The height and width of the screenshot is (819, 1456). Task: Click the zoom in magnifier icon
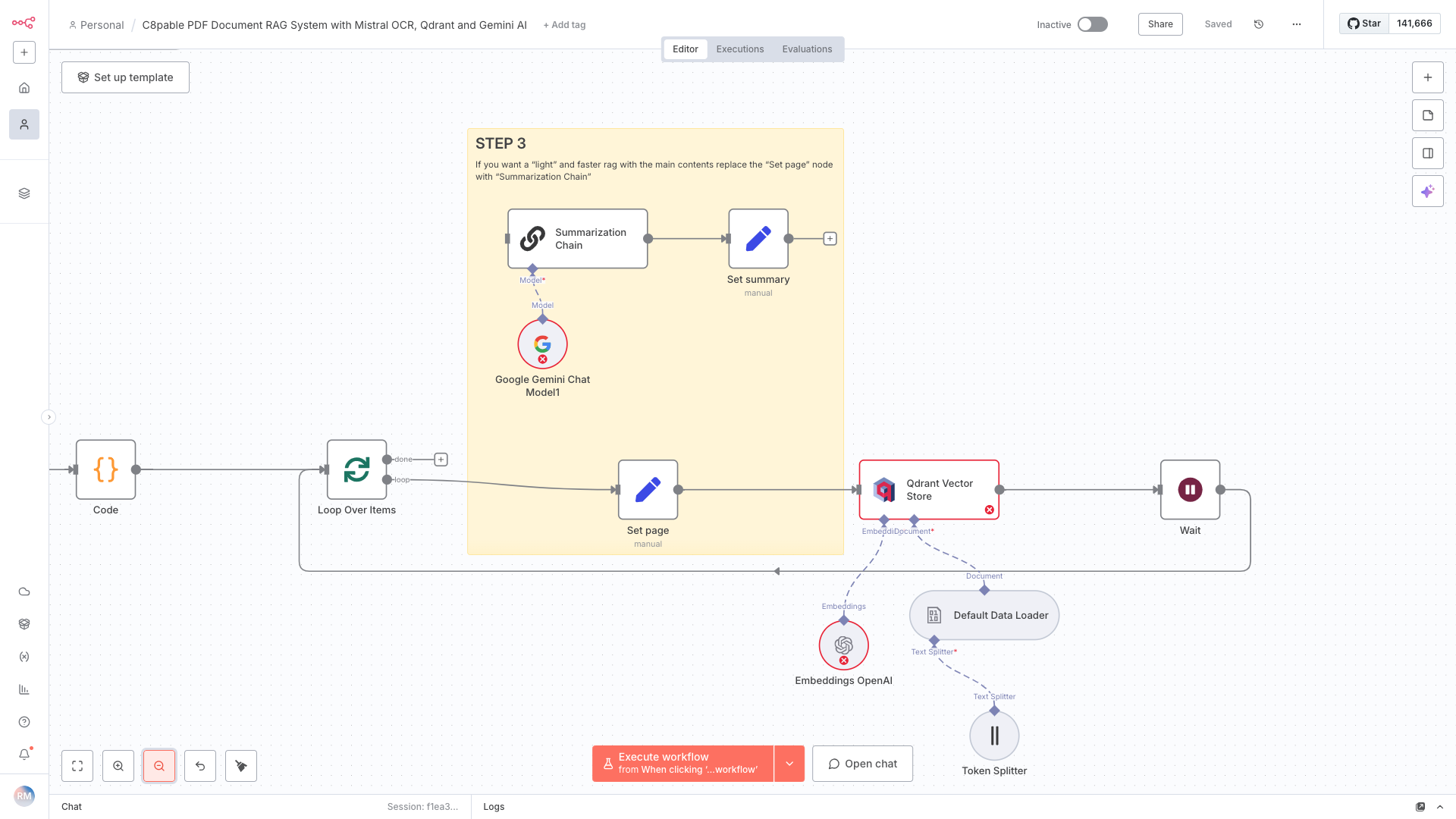[118, 766]
